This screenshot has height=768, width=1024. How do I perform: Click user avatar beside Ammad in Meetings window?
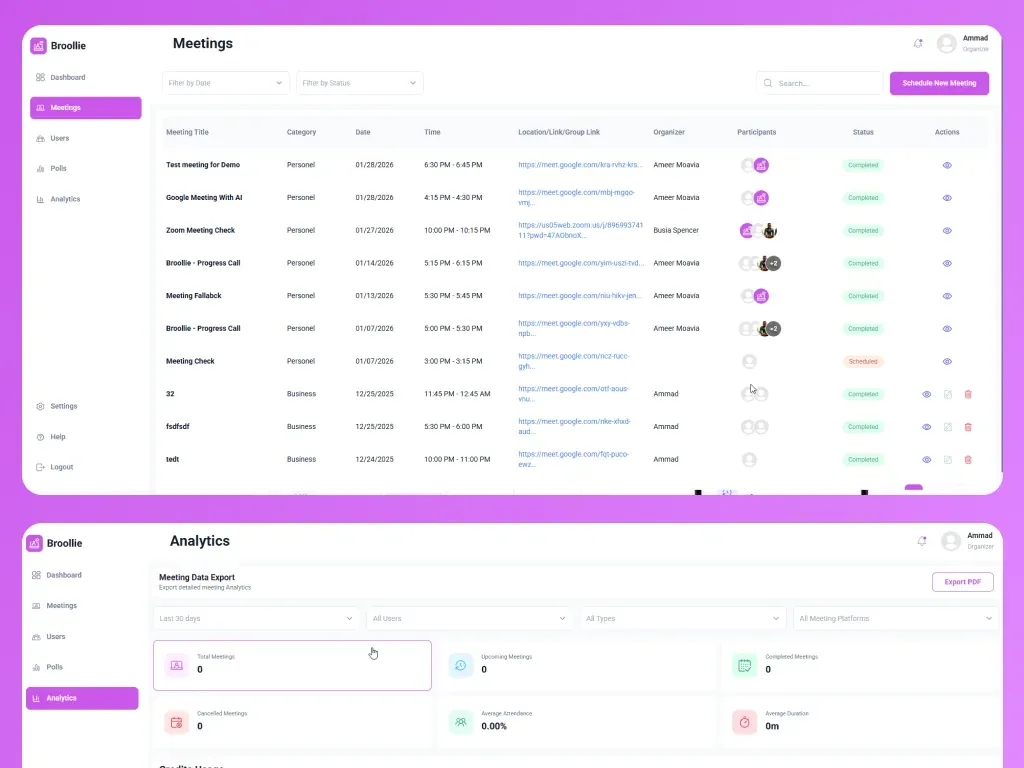[x=946, y=44]
